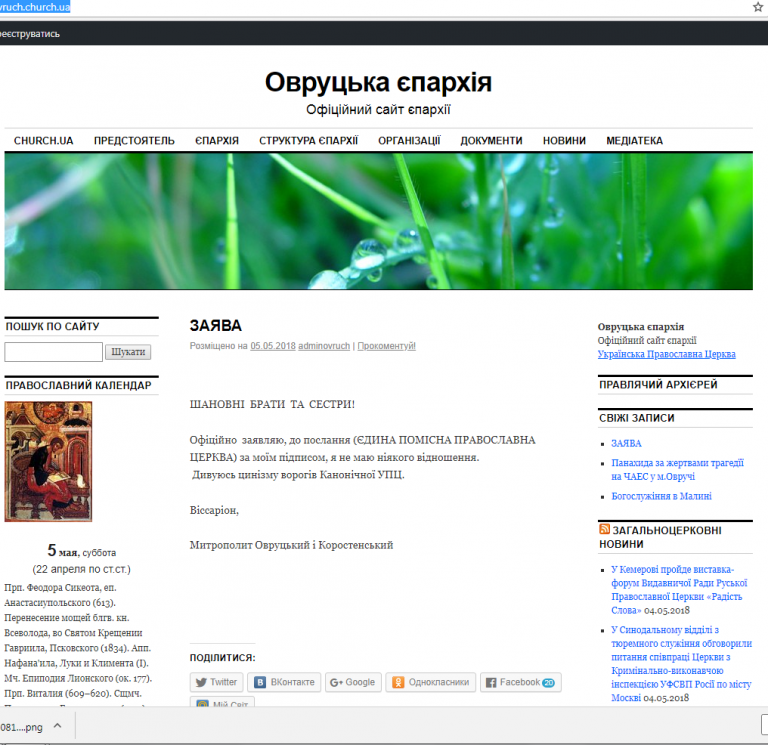Open Українська Православна Церква link

[667, 354]
